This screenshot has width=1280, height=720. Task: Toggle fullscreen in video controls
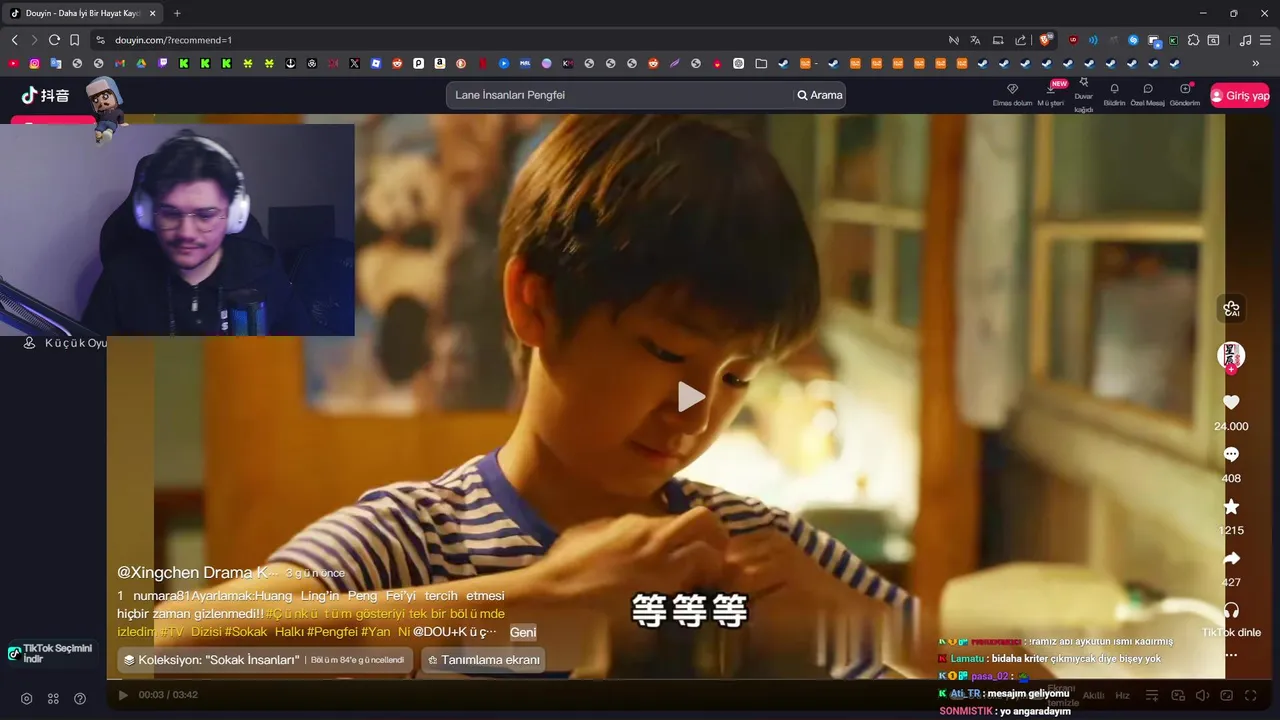point(1252,695)
